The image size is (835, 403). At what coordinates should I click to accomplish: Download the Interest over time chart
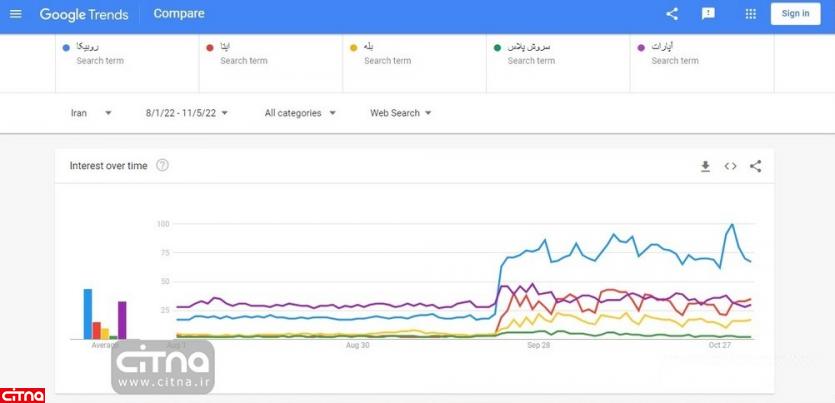(x=705, y=166)
